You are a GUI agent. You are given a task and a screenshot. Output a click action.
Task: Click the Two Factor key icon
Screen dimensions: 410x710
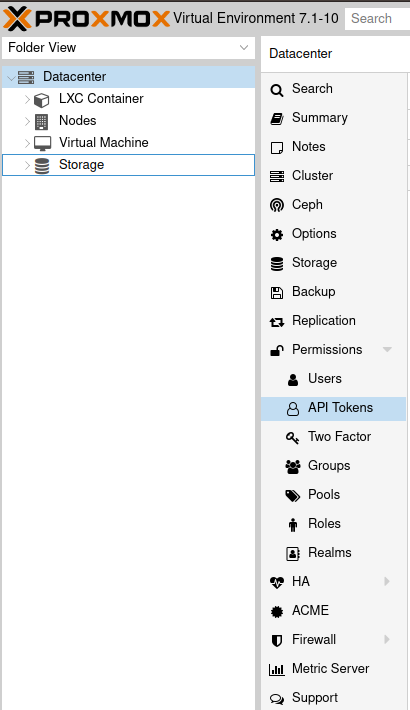(293, 437)
